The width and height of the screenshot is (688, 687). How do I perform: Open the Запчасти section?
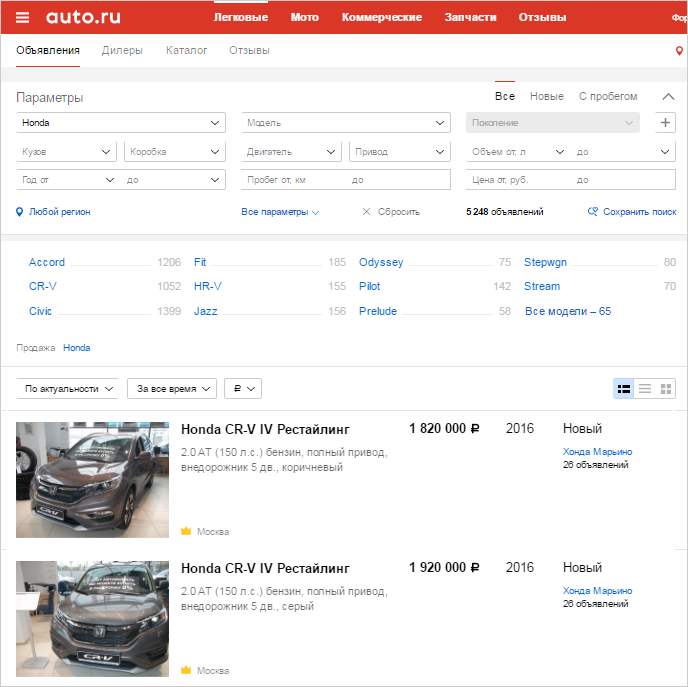[470, 17]
